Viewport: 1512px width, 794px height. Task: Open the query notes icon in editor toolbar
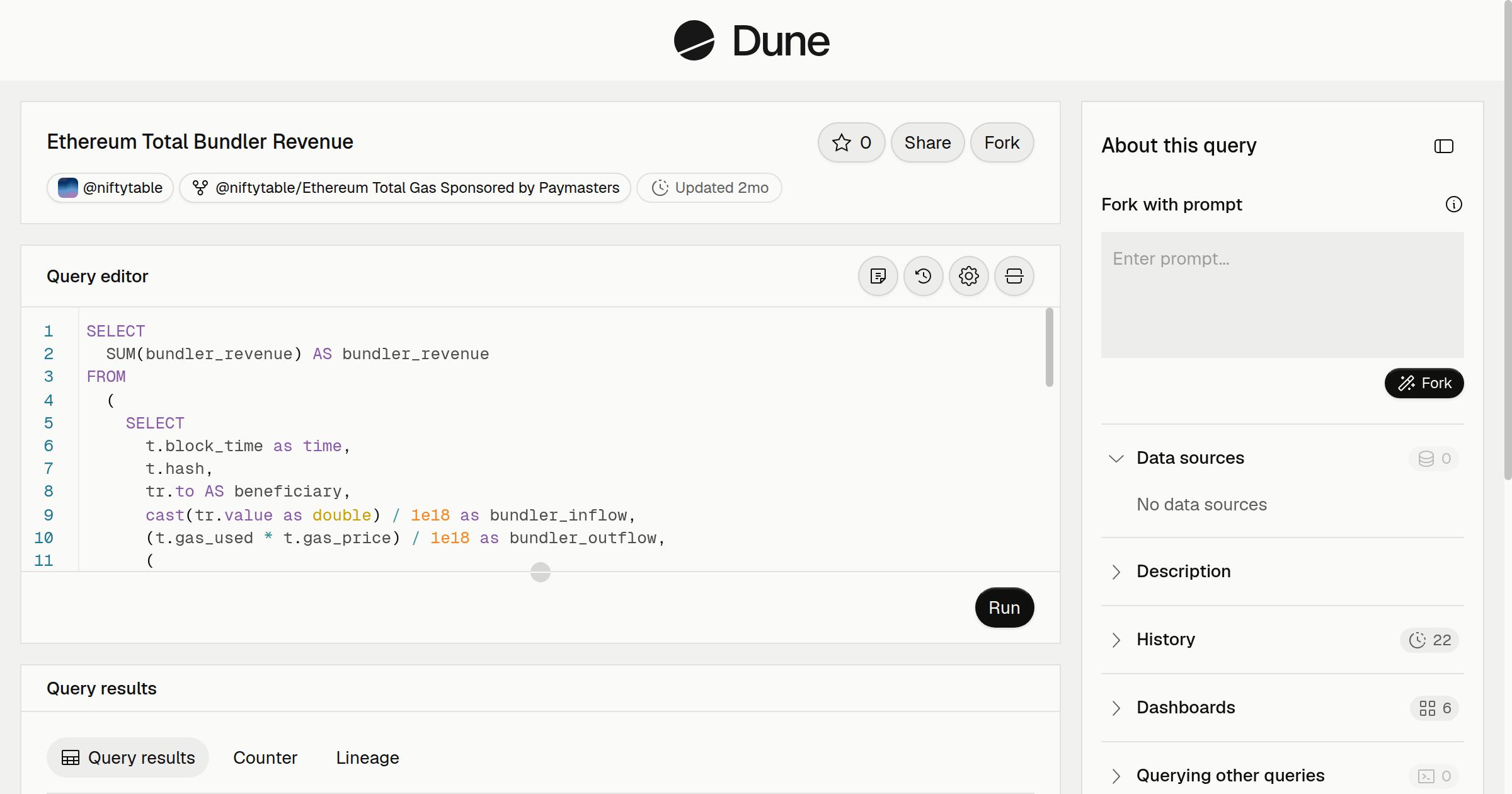point(878,276)
